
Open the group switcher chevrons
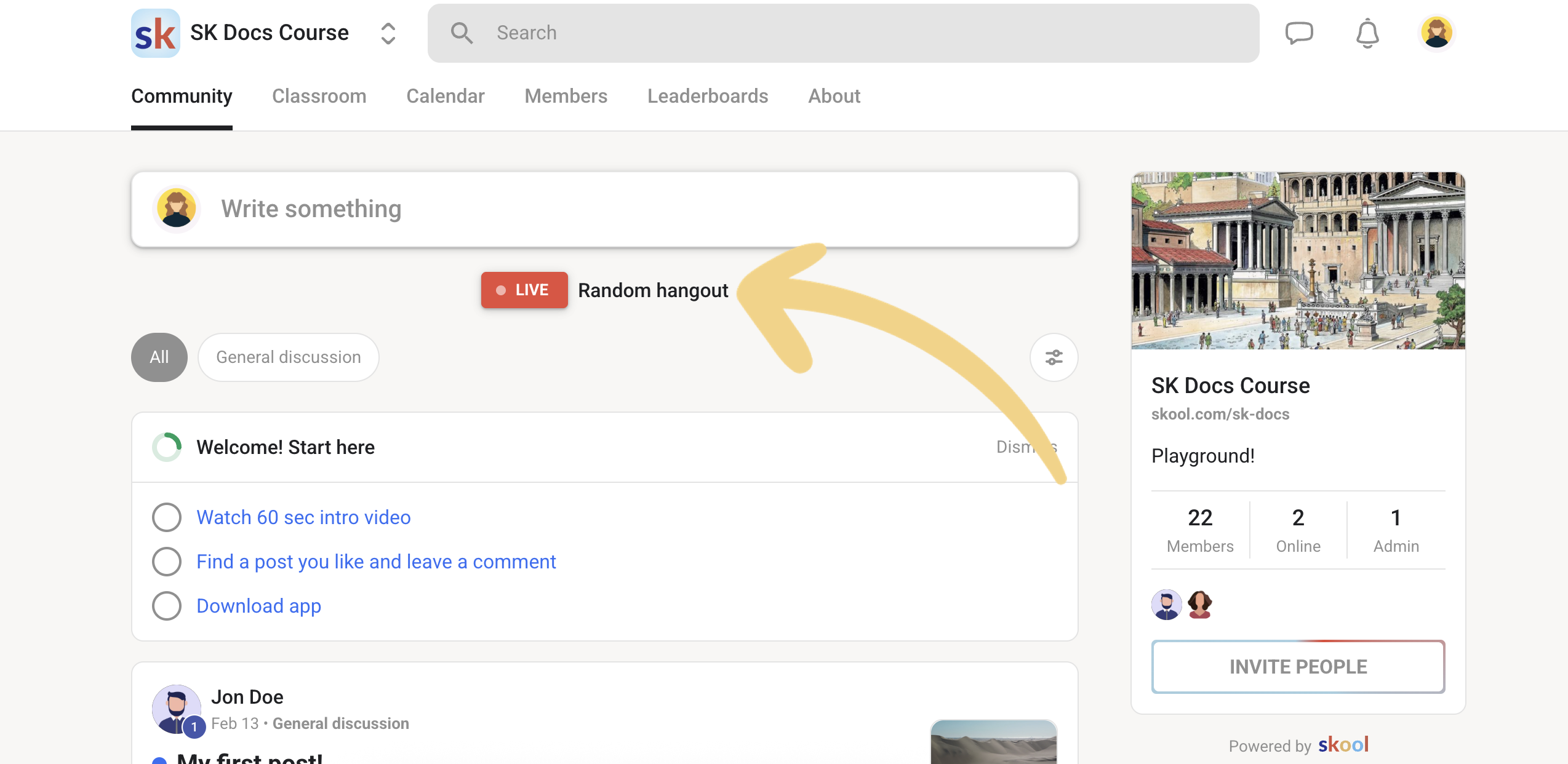tap(388, 33)
